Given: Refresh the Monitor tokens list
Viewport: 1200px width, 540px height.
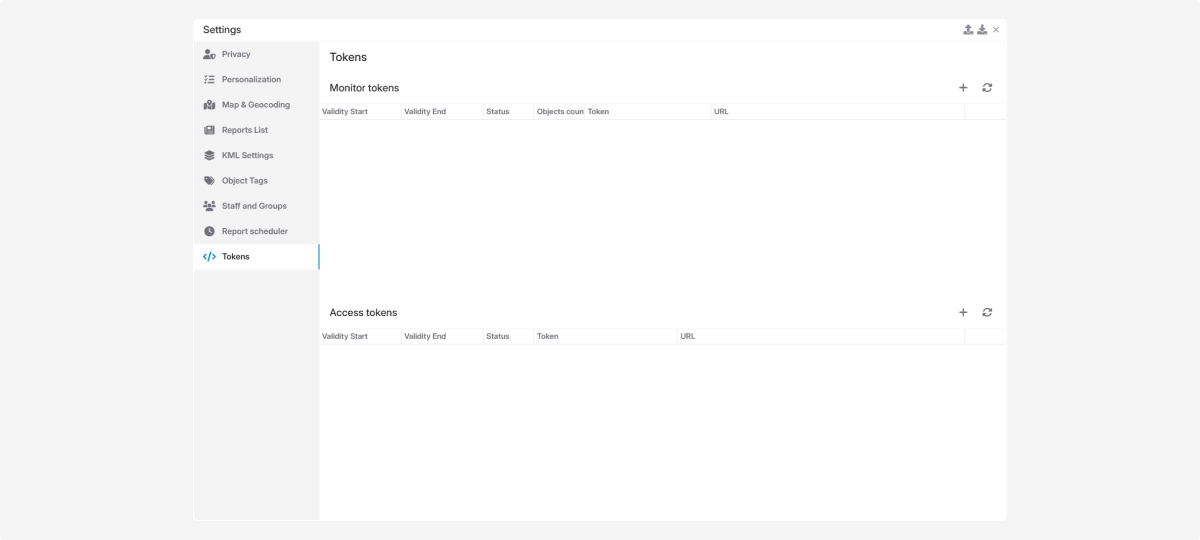Looking at the screenshot, I should point(987,88).
